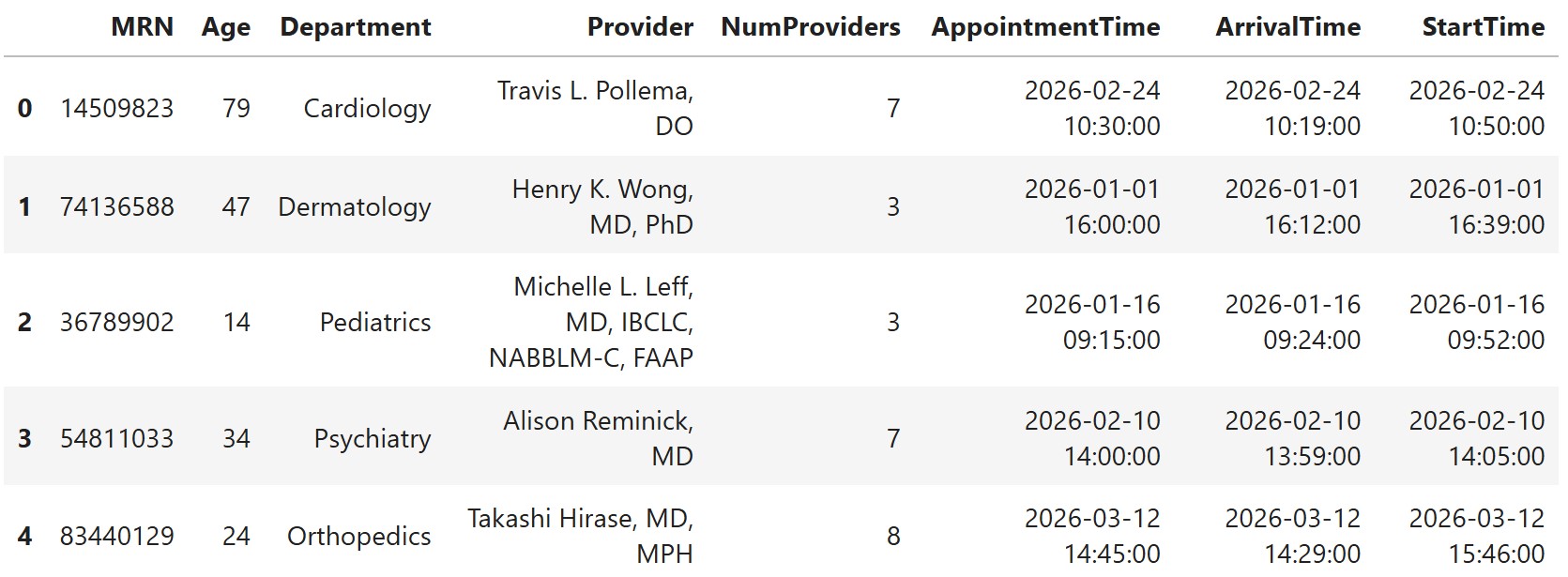This screenshot has height=577, width=1568.
Task: Click the AppointmentTime column header
Action: point(1045,27)
